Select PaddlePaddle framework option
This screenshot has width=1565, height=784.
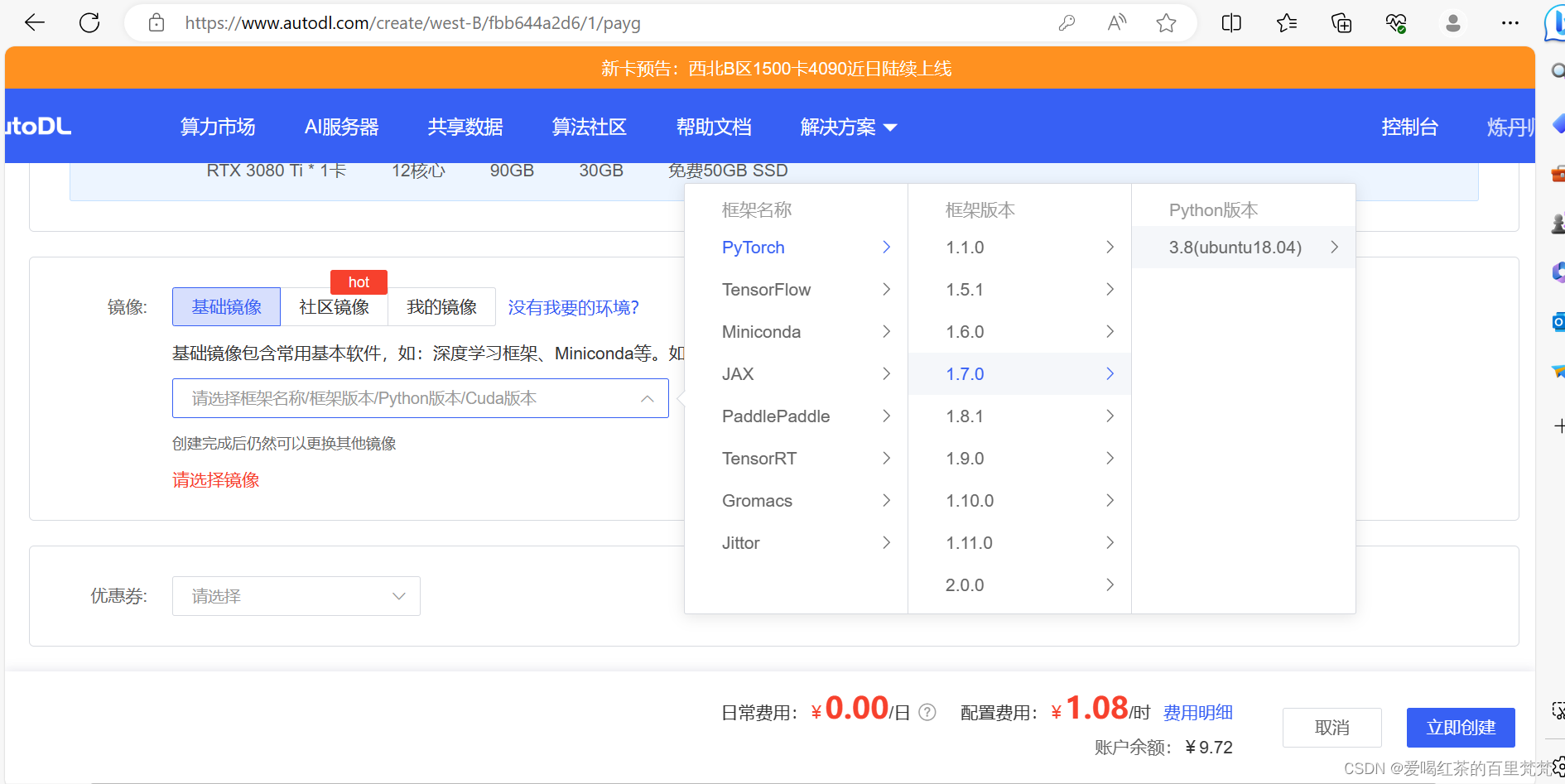[797, 416]
